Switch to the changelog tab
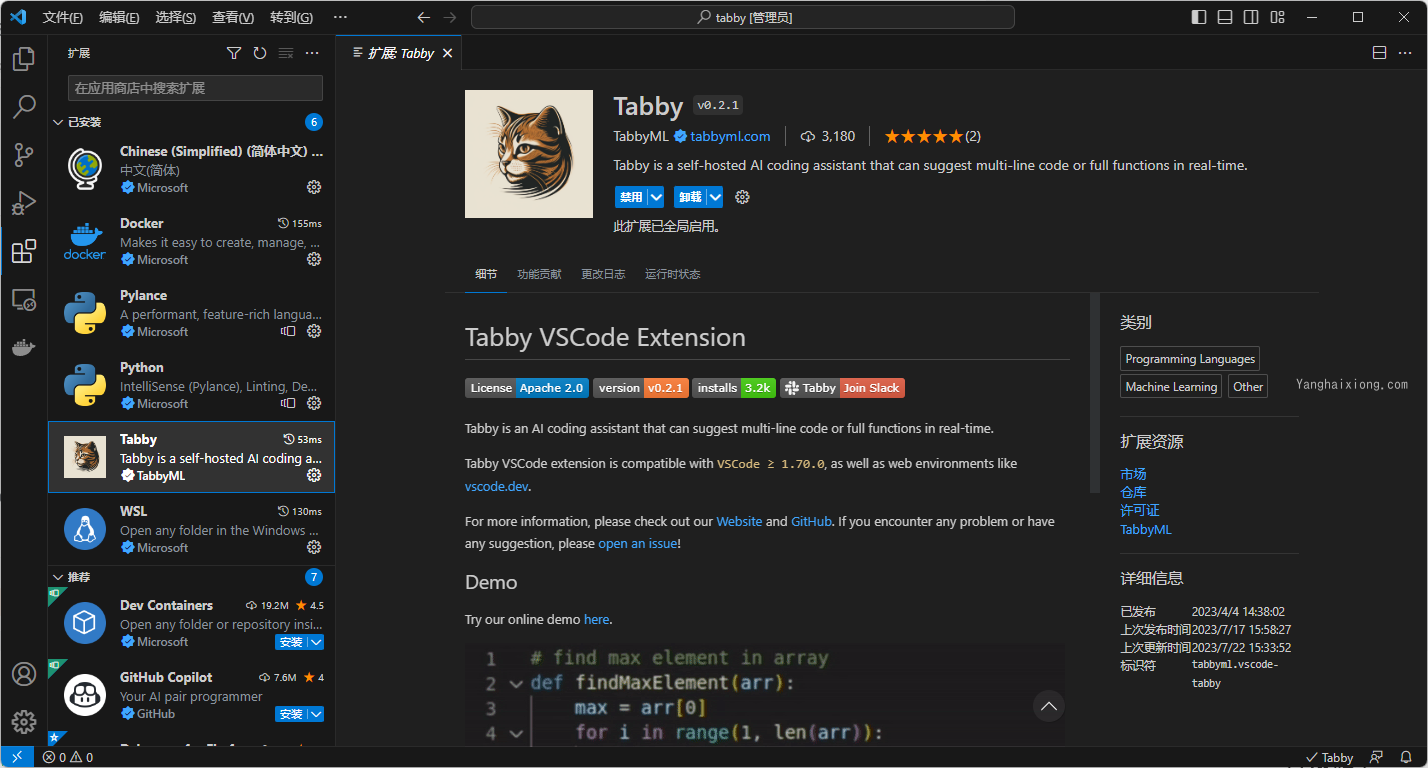Screen dimensions: 1428x768 point(603,274)
